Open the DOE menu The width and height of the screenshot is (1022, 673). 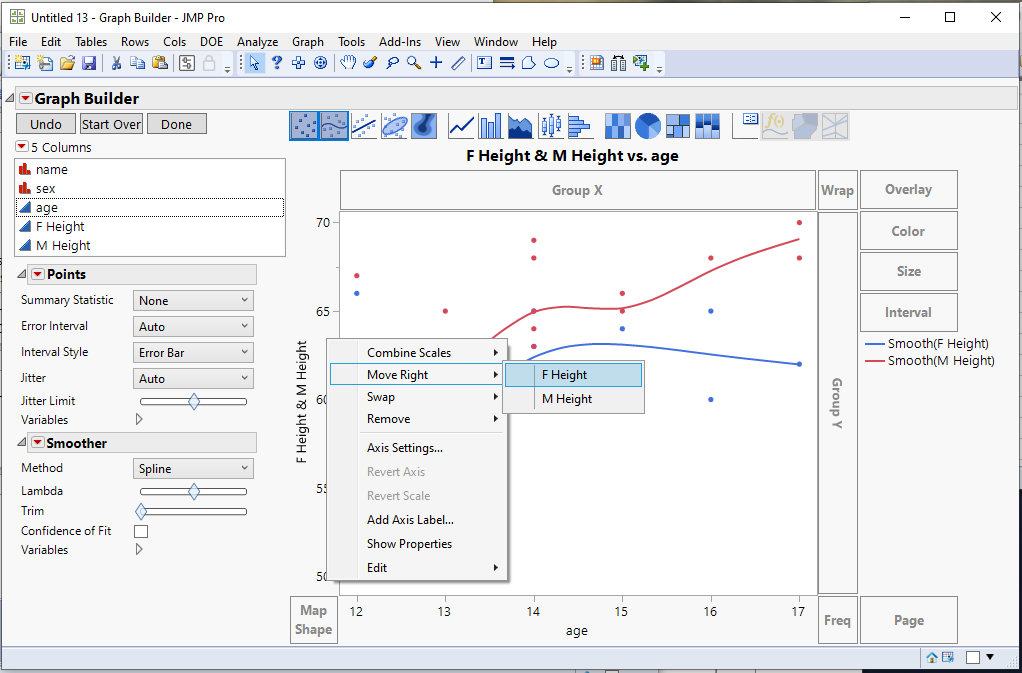(211, 42)
